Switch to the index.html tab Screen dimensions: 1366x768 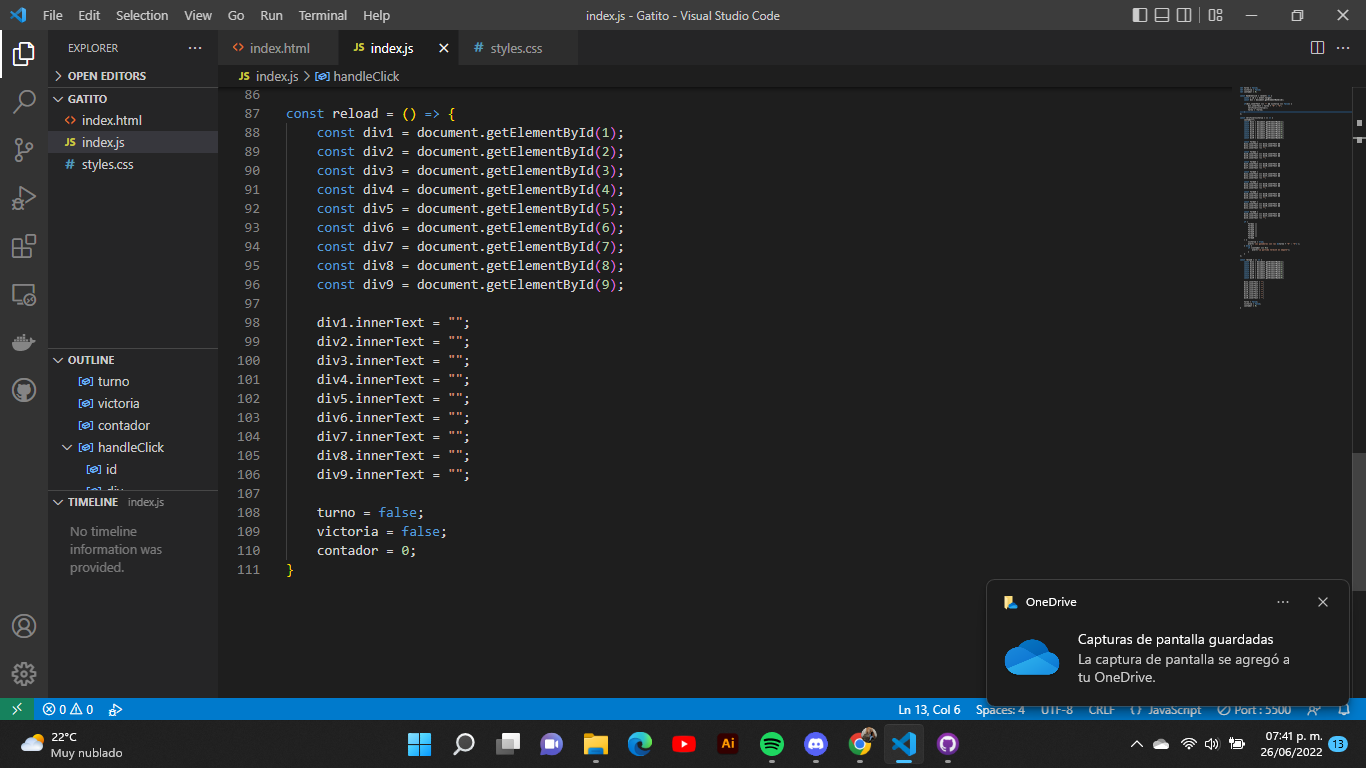(x=279, y=48)
